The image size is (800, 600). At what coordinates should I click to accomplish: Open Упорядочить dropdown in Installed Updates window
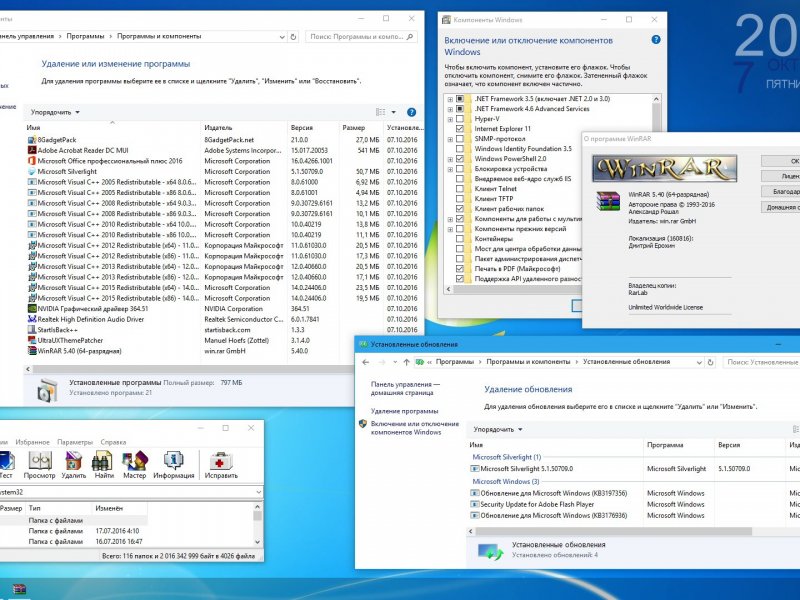coord(498,430)
